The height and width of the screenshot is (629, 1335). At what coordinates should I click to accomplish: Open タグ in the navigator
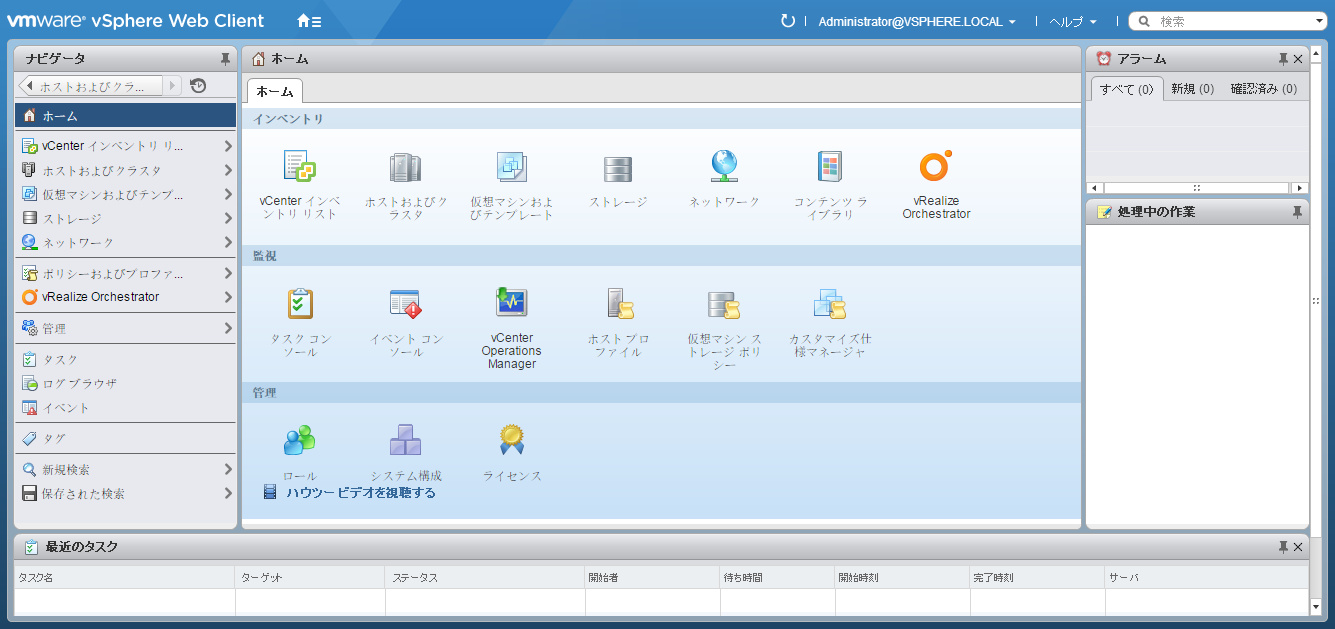pyautogui.click(x=126, y=438)
